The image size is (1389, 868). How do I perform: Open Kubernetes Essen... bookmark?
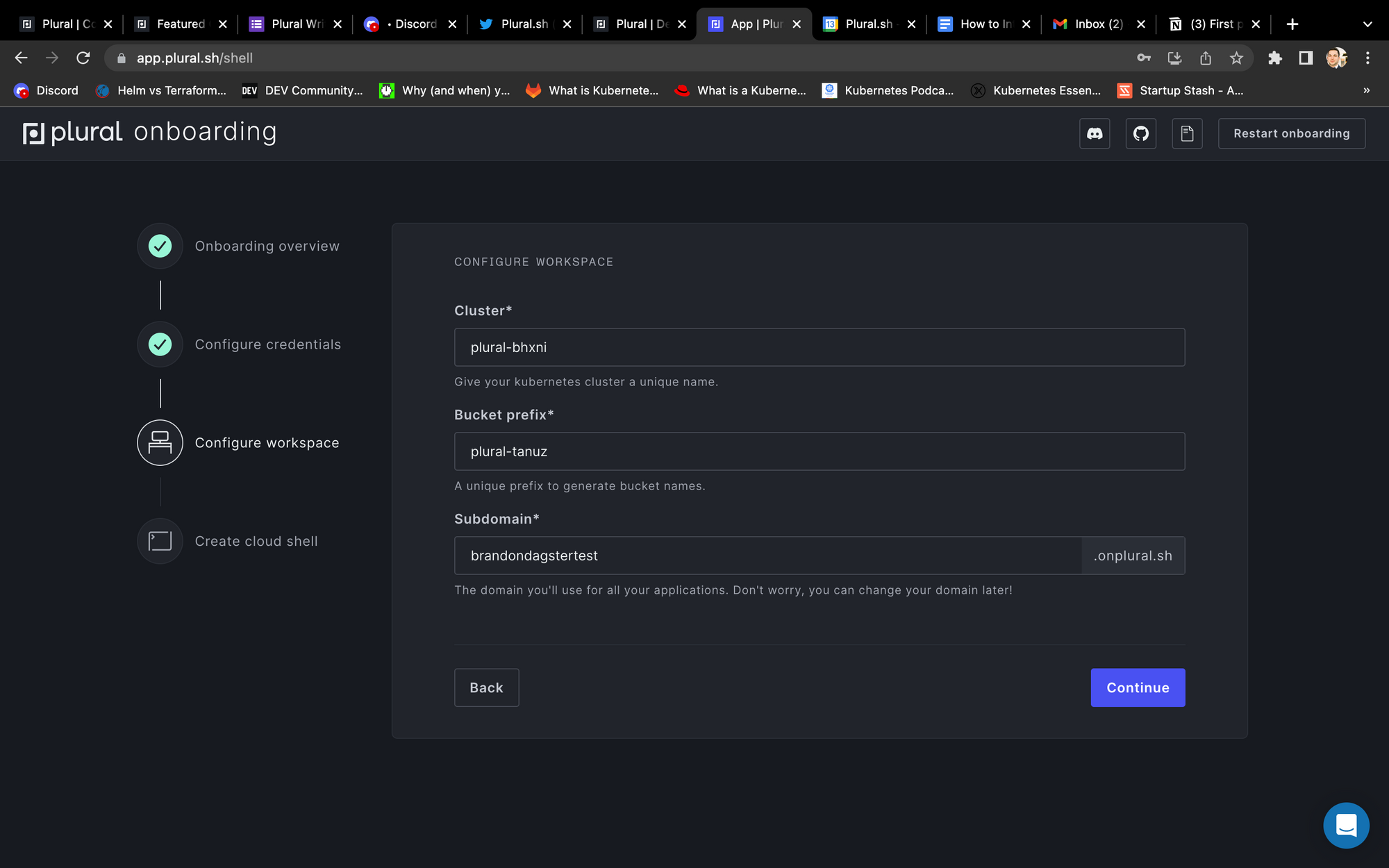point(1035,90)
